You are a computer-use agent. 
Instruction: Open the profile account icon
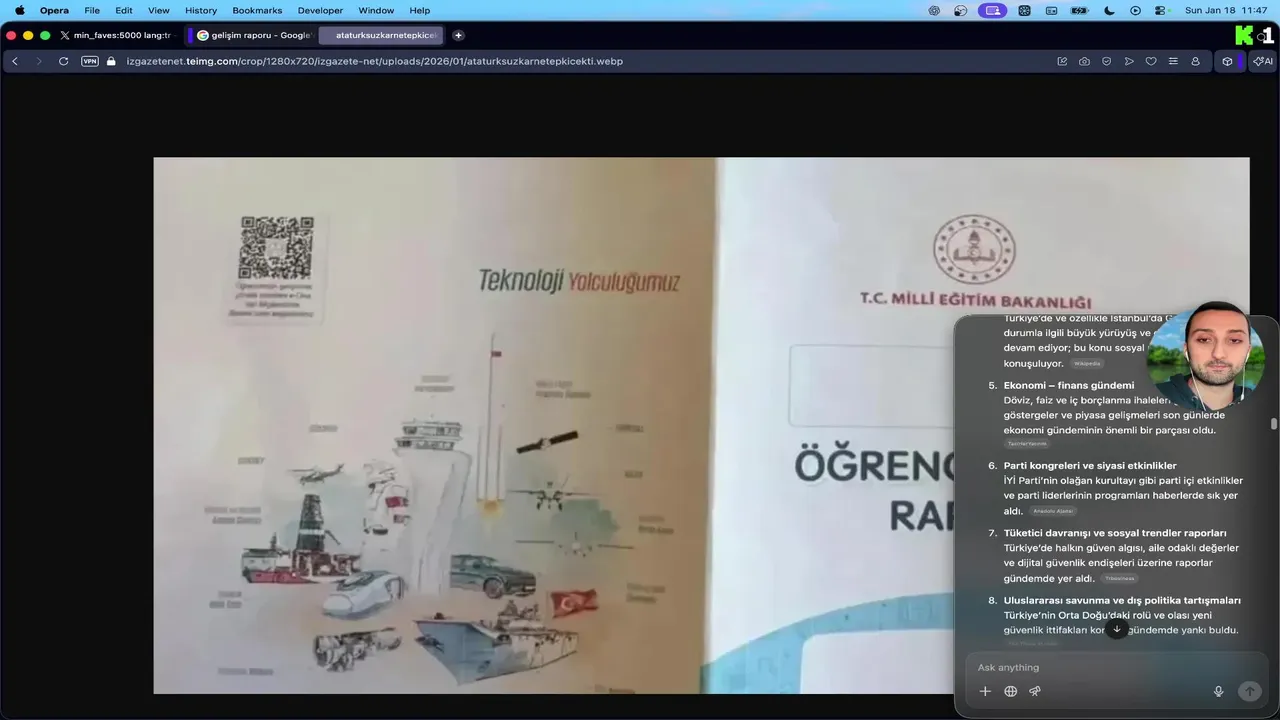[x=1195, y=61]
